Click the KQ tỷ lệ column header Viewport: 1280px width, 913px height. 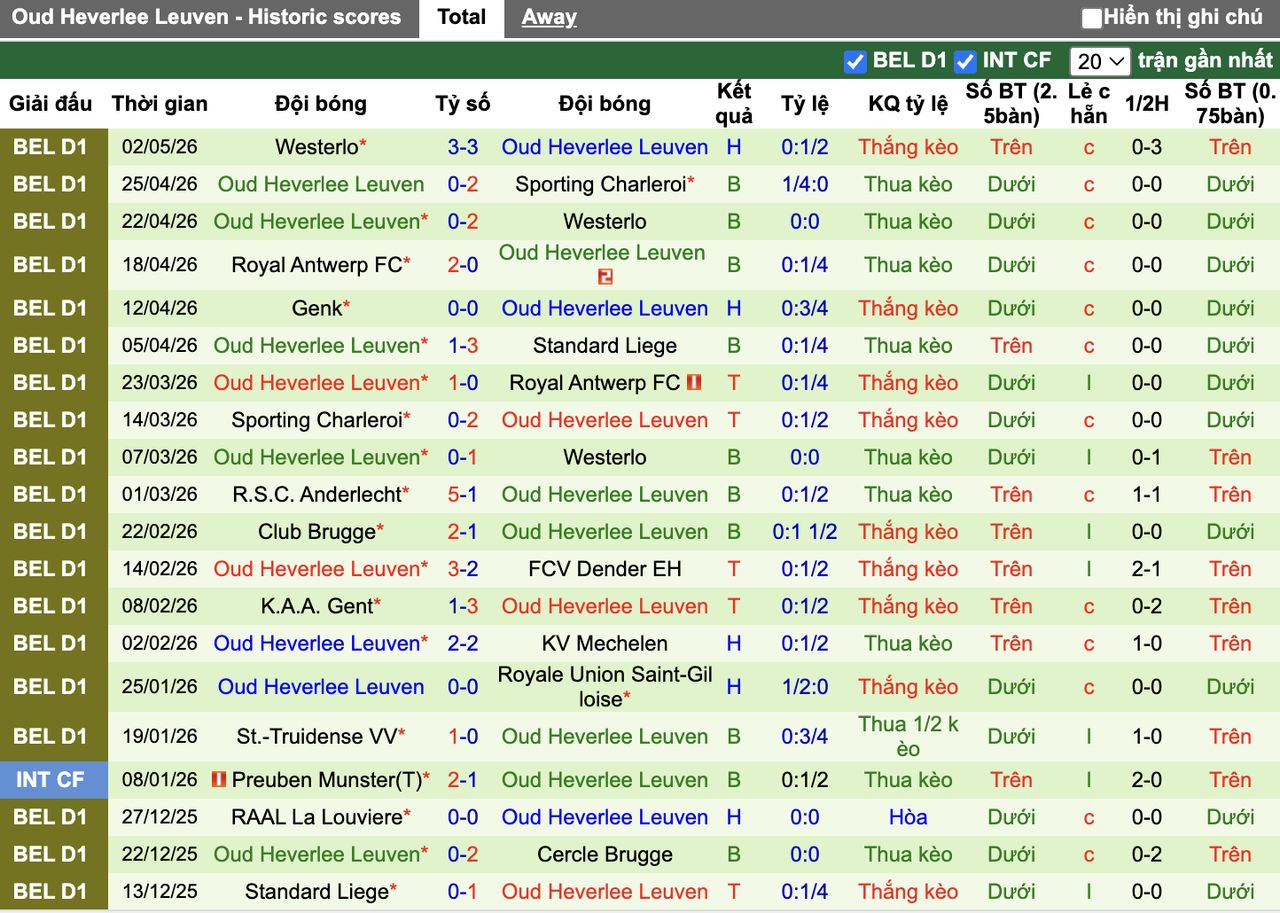coord(908,104)
